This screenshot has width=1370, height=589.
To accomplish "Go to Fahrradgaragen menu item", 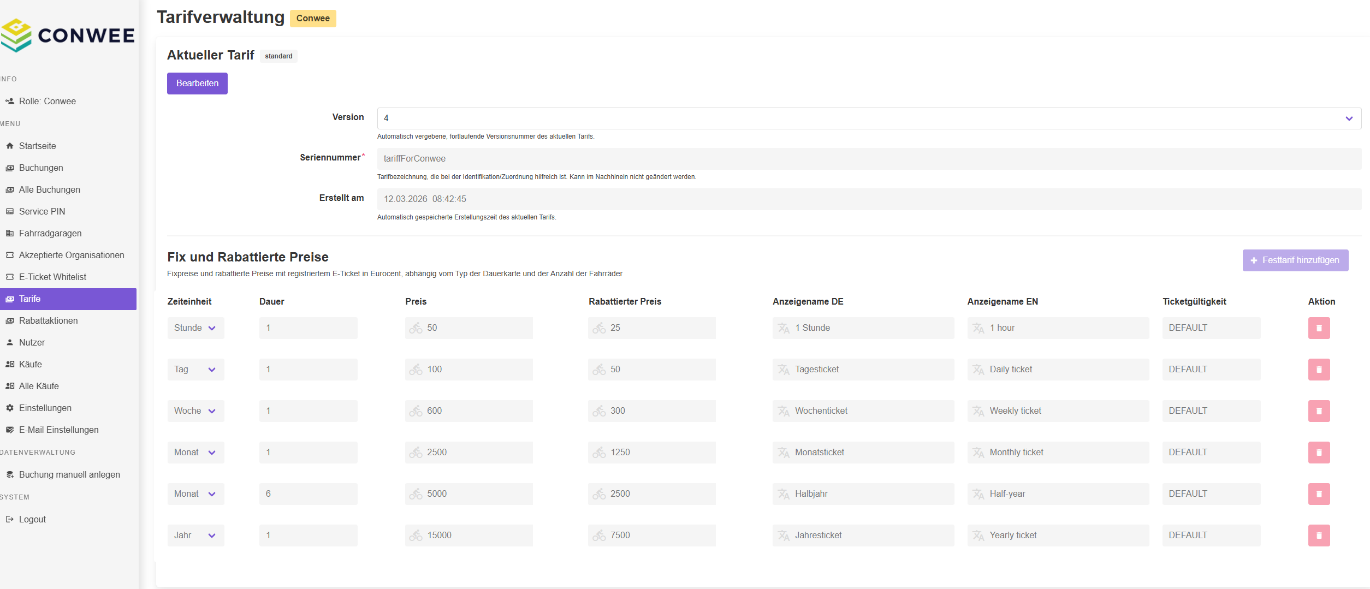I will click(68, 233).
